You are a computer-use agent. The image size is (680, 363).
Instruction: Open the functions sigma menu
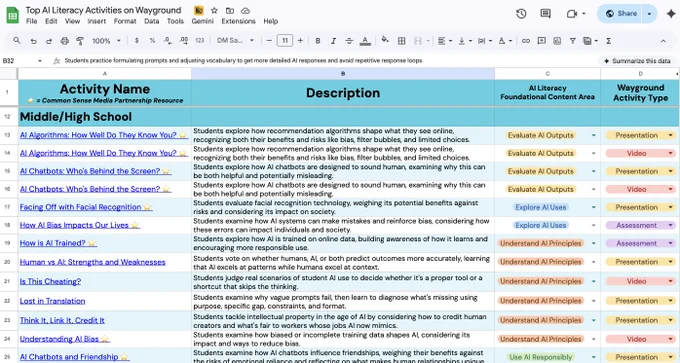[608, 41]
